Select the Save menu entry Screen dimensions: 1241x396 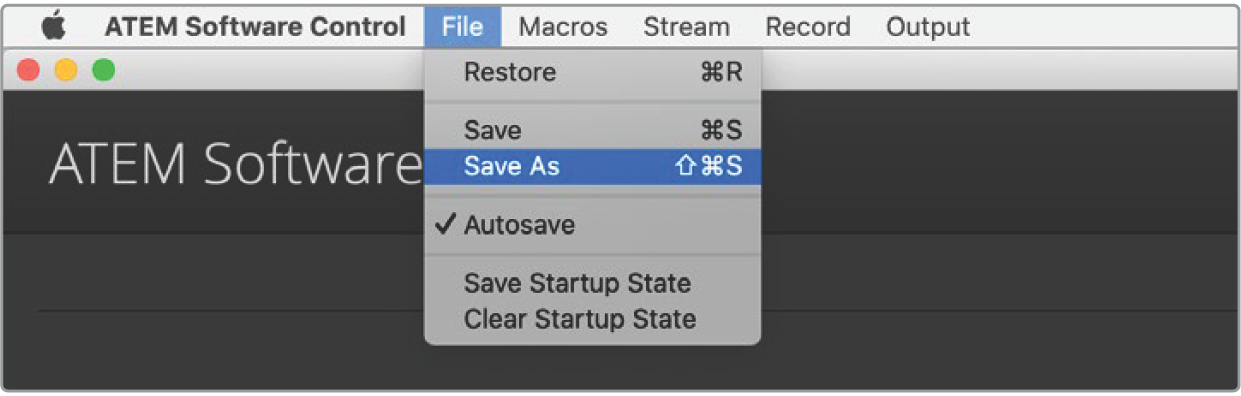pyautogui.click(x=592, y=130)
